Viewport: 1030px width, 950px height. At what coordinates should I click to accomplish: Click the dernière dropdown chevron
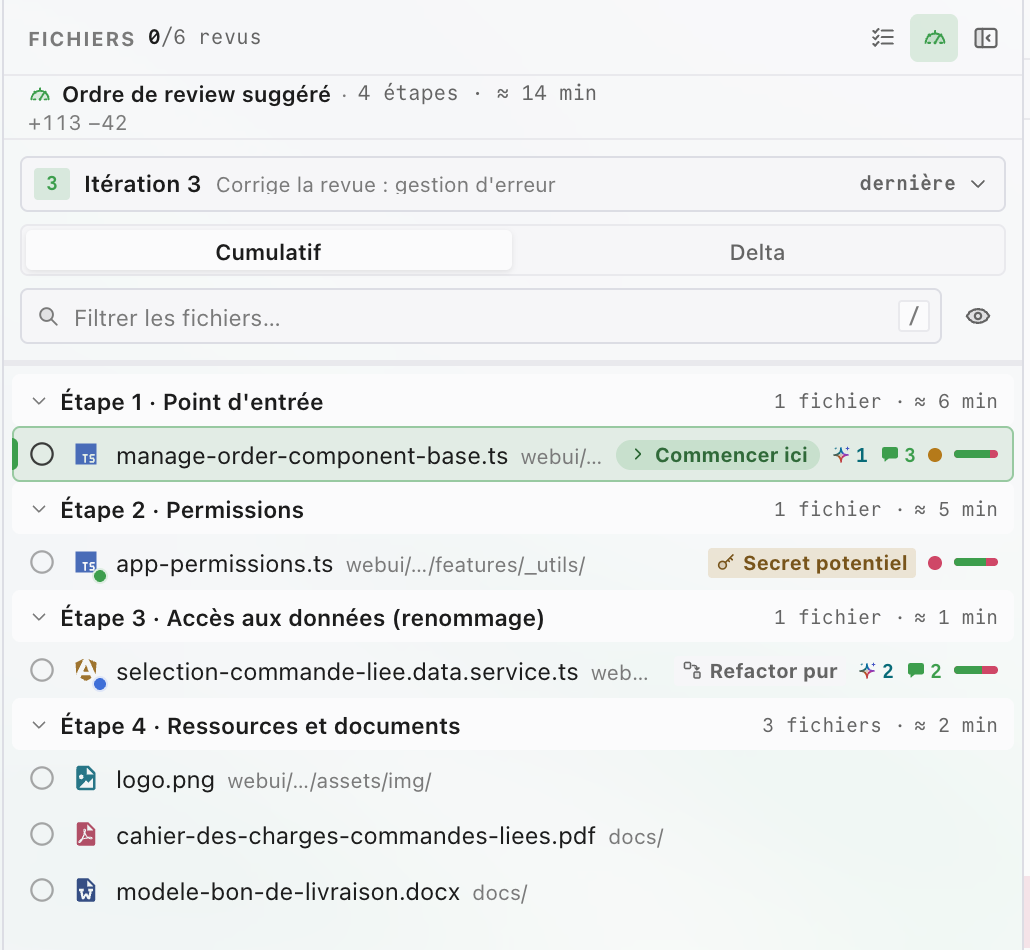(978, 184)
